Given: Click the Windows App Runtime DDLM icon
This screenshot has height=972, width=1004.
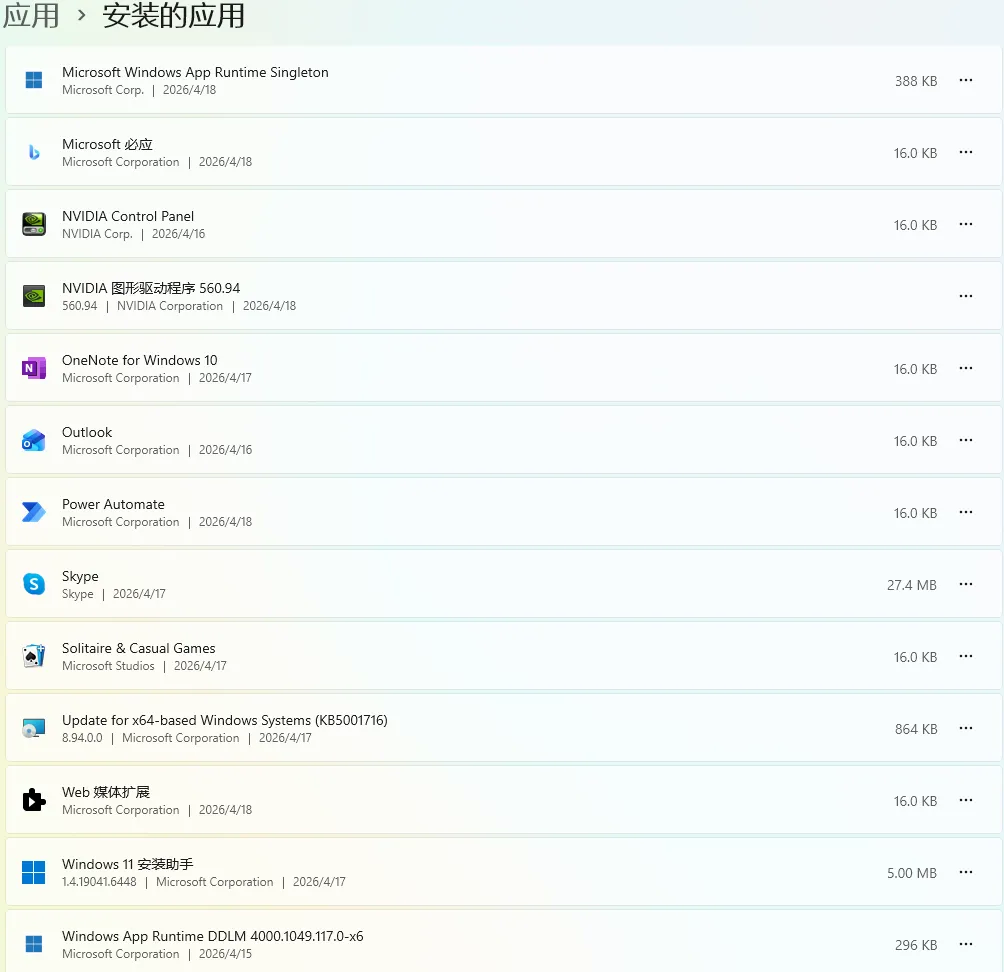Looking at the screenshot, I should coord(33,944).
